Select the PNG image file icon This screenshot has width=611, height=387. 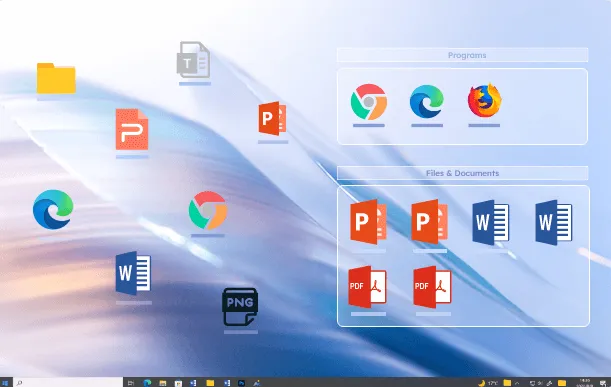pos(240,307)
